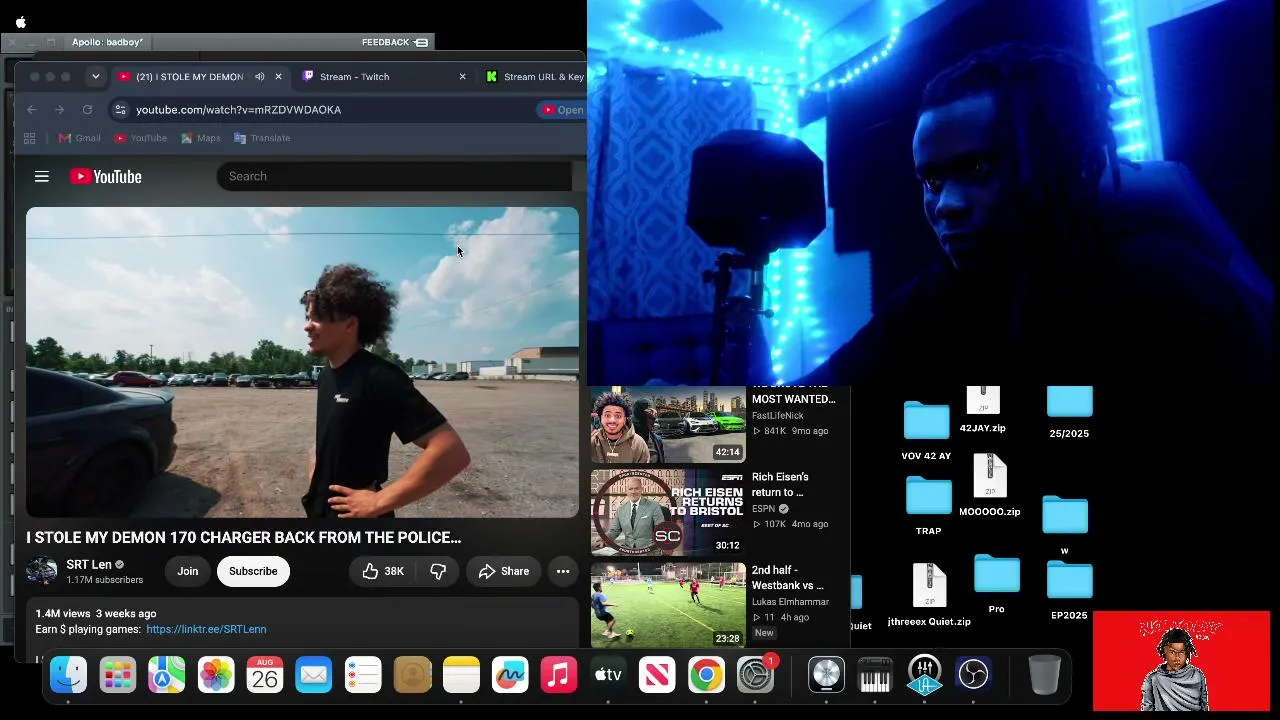Mute the YouTube tab audio

(260, 77)
